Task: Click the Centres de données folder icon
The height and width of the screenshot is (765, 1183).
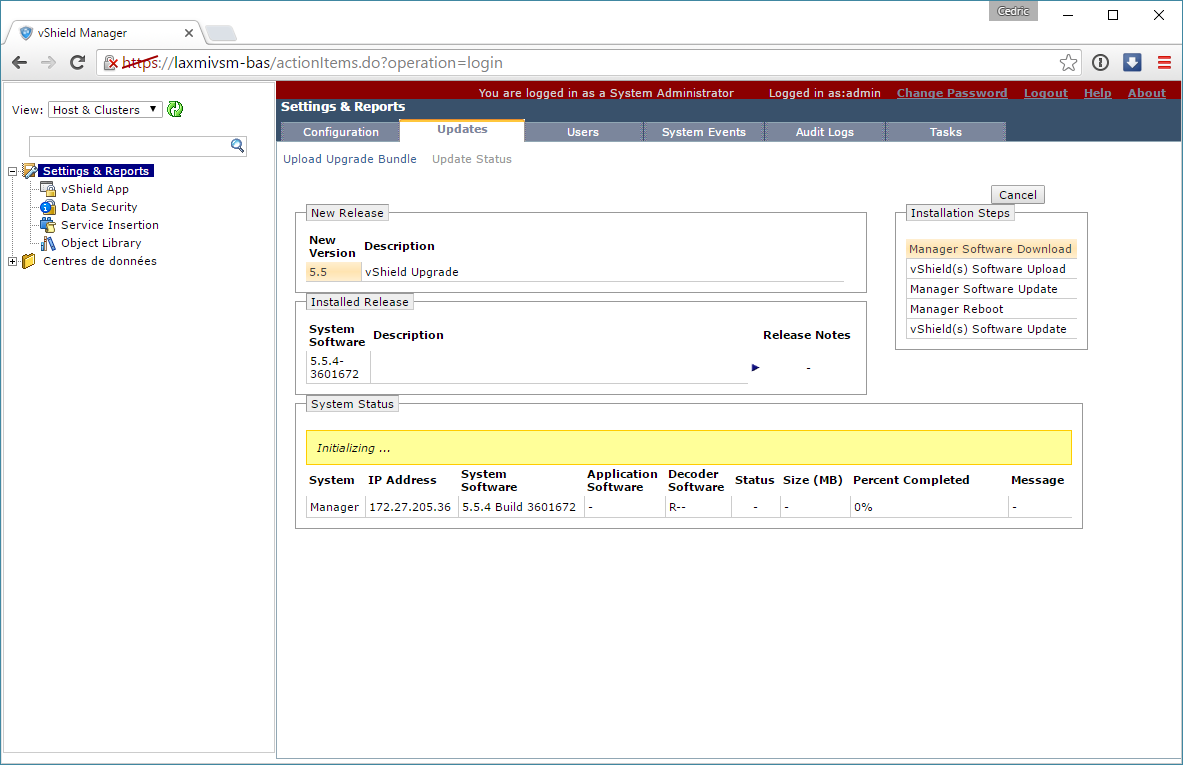Action: pos(29,261)
